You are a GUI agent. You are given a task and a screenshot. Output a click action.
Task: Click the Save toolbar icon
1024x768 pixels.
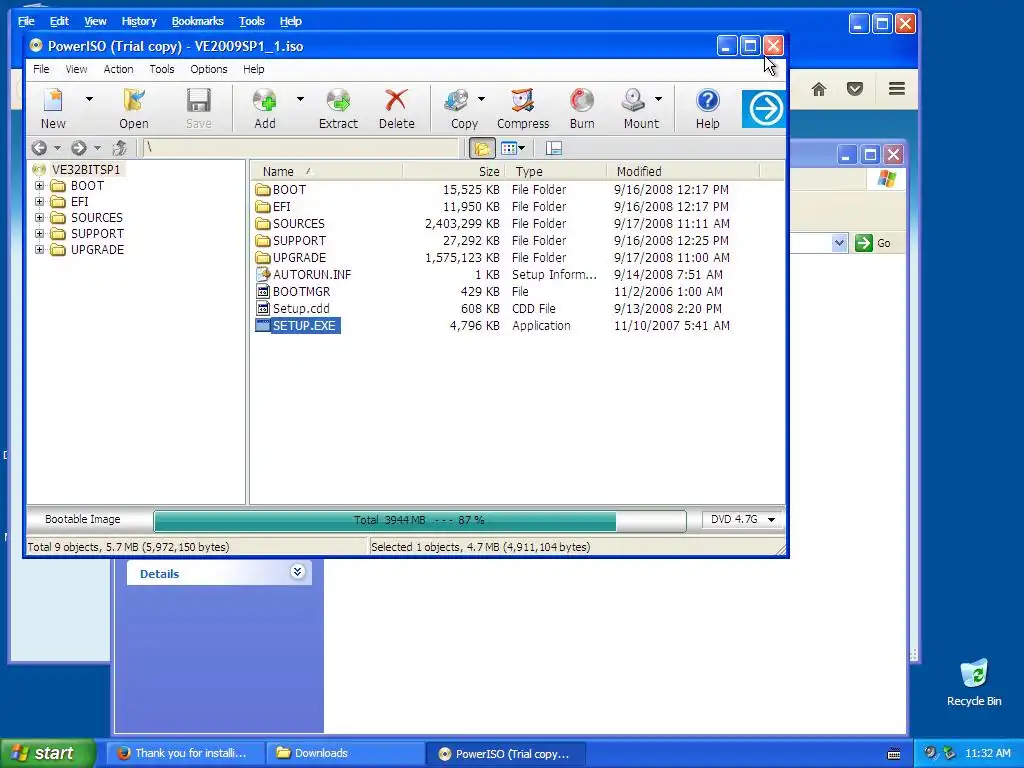198,108
